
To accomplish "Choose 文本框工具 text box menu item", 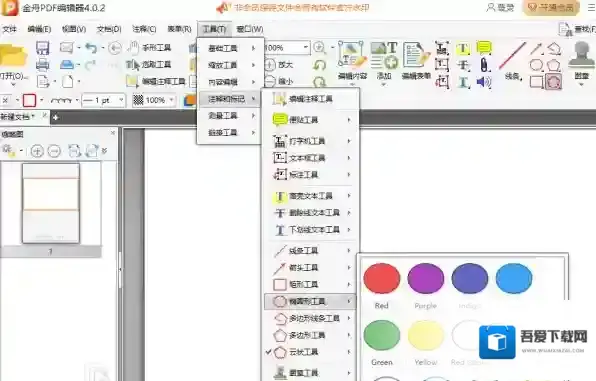I will point(309,158).
